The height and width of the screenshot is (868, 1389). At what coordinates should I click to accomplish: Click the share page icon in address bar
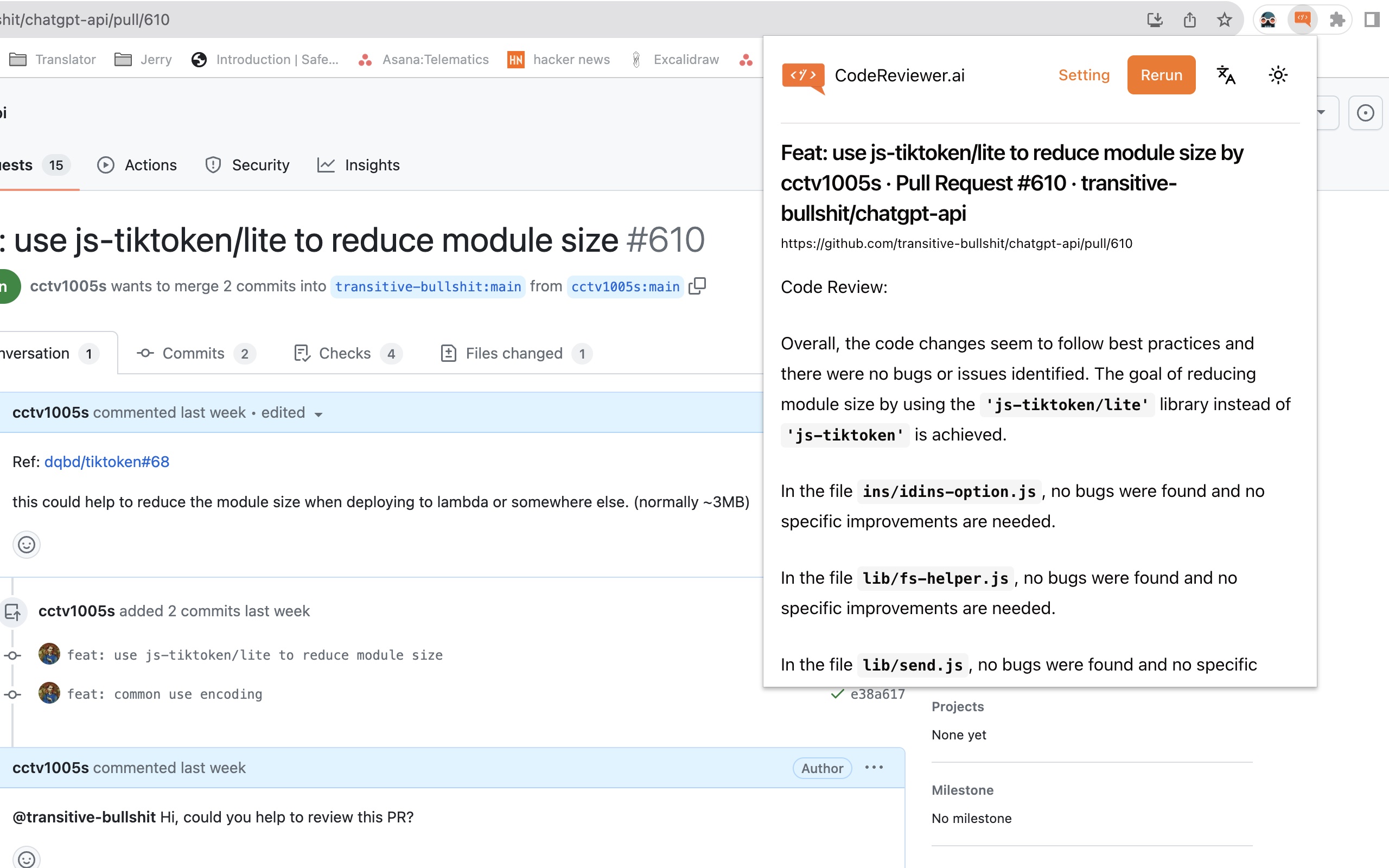click(1189, 20)
